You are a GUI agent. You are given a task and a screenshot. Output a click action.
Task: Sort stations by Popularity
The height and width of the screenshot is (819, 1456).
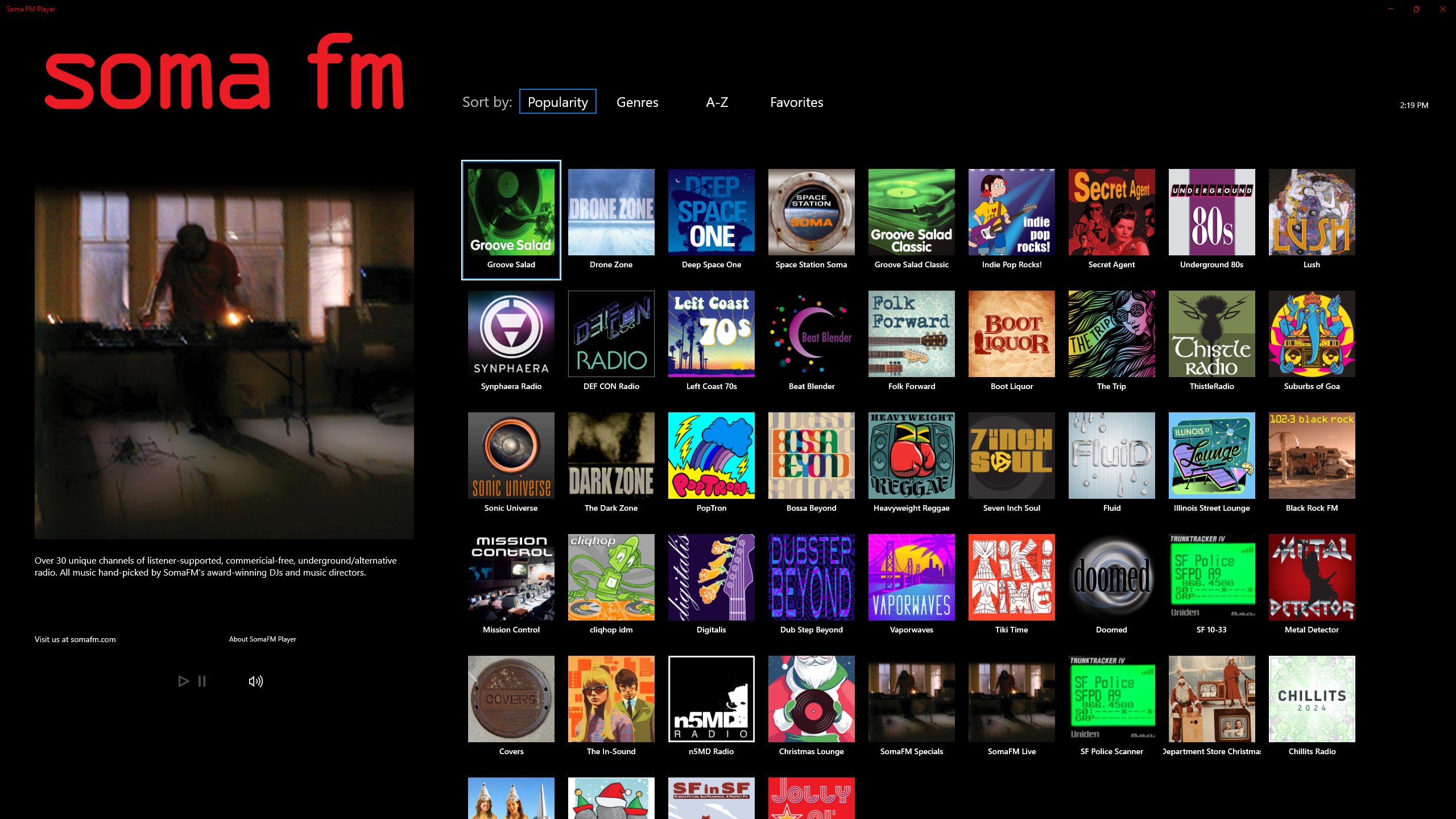tap(557, 102)
